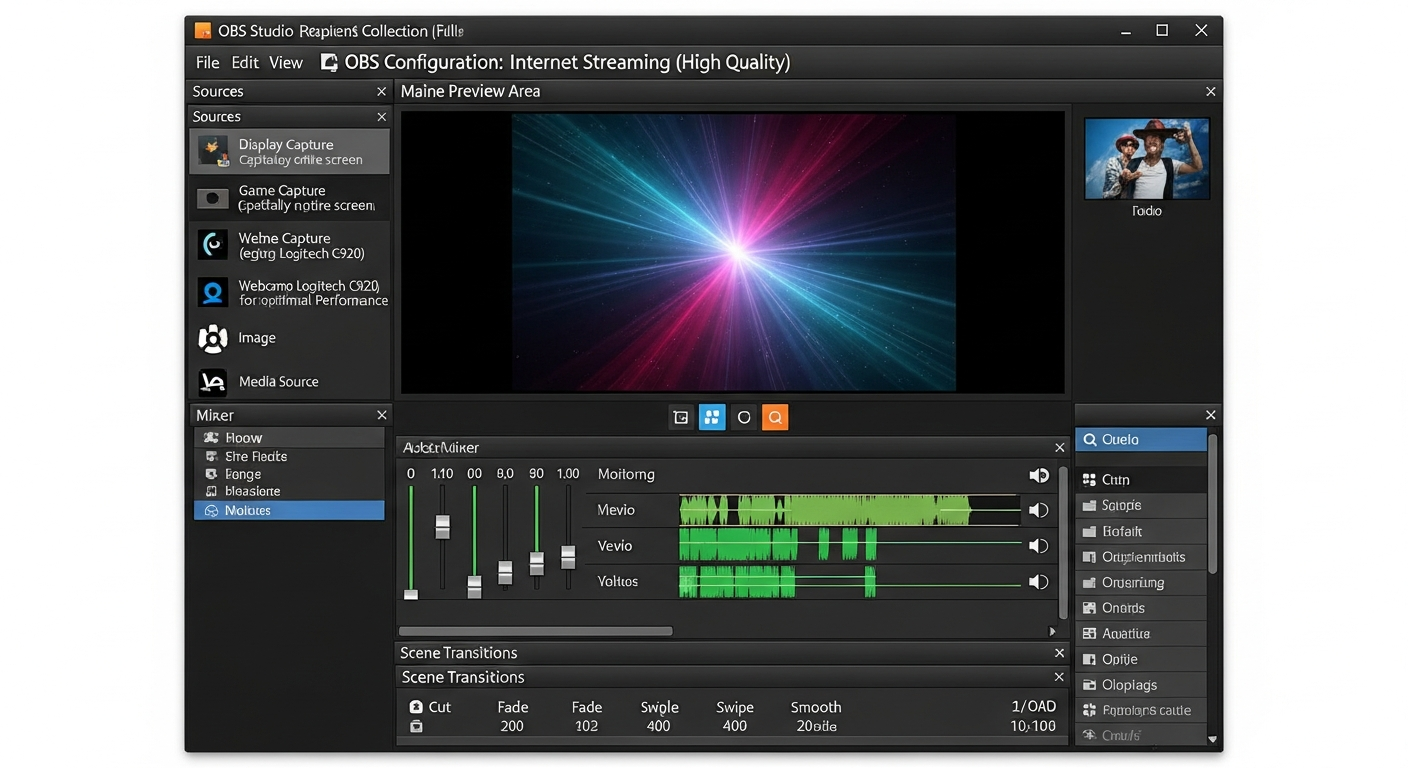Click the Media Source icon
The width and height of the screenshot is (1408, 768).
coord(213,381)
